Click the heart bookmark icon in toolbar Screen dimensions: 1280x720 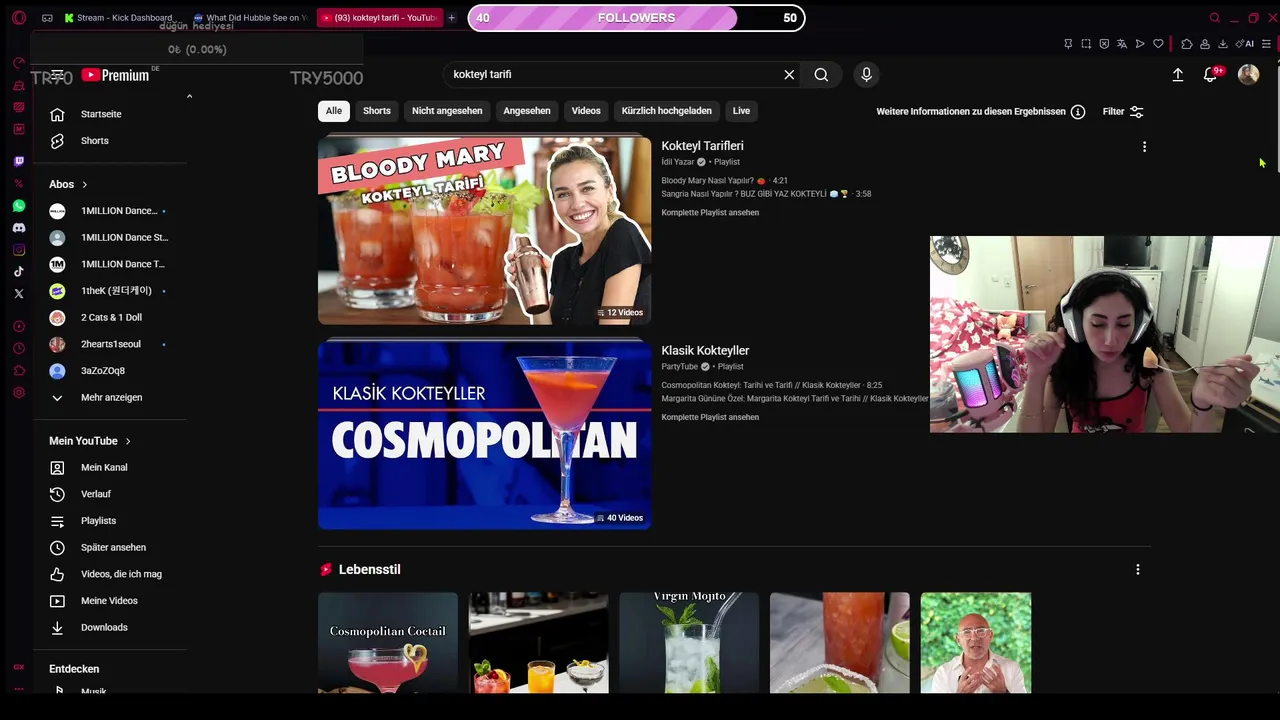[1158, 44]
